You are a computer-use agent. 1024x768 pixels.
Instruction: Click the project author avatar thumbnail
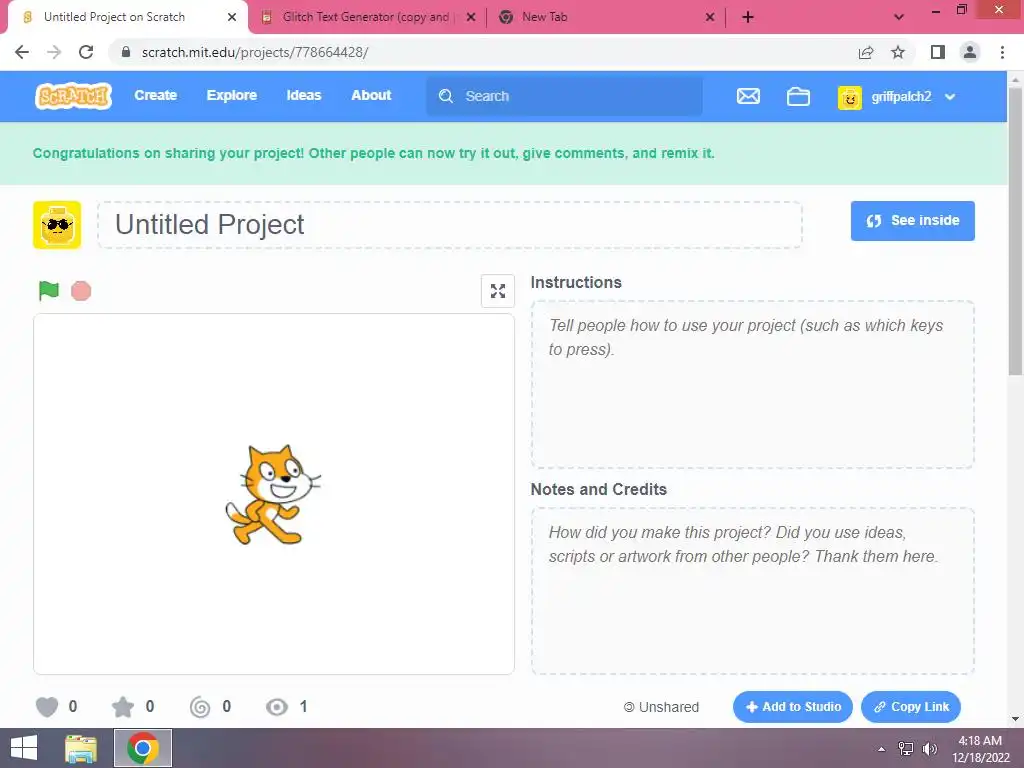coord(57,225)
